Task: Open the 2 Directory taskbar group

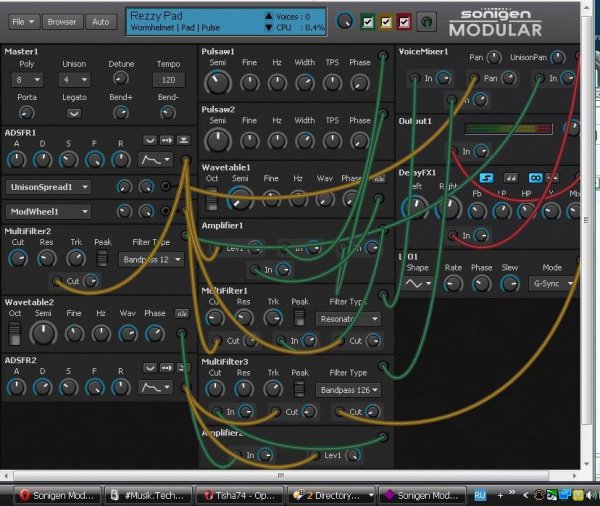Action: (331, 496)
